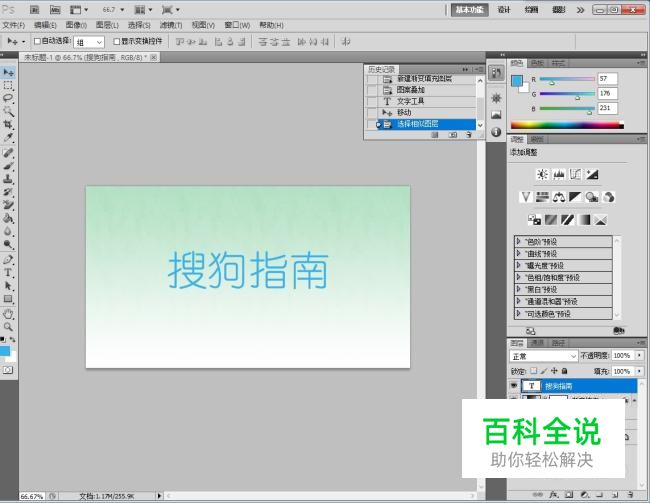The height and width of the screenshot is (503, 650).
Task: Open the 正常 blend mode dropdown
Action: click(543, 356)
